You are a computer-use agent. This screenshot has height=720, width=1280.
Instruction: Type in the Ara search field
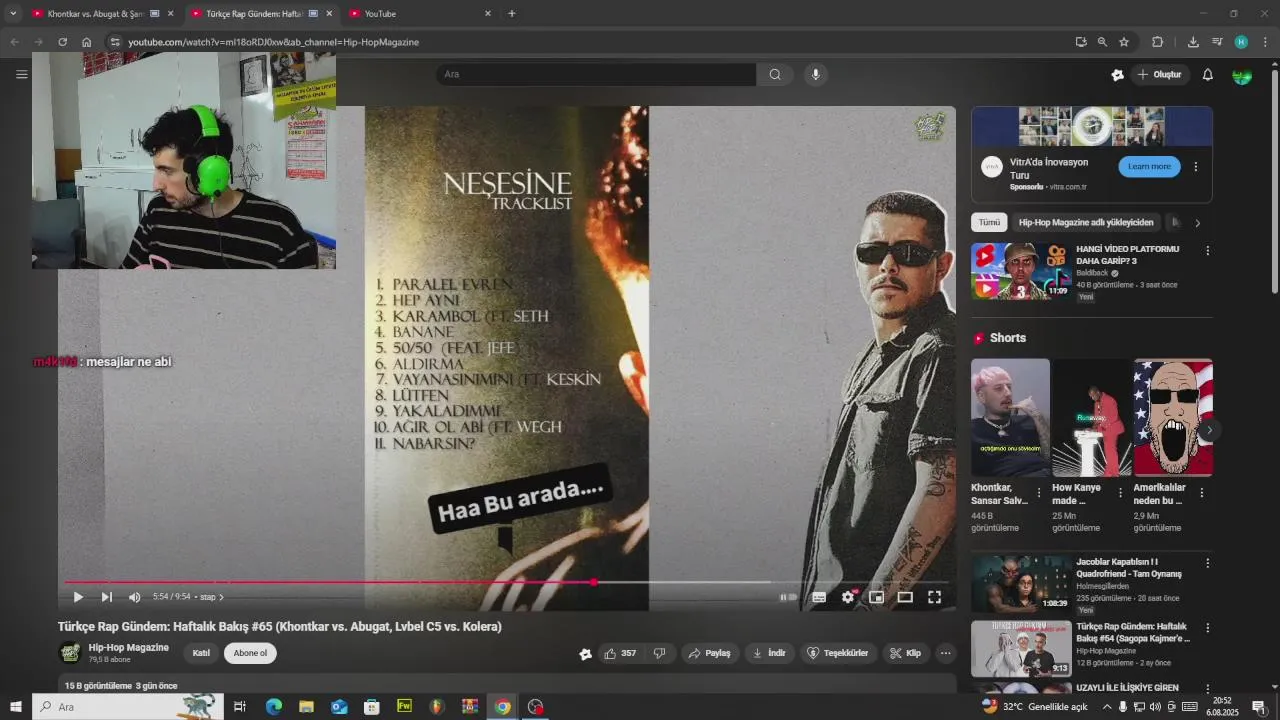(595, 74)
